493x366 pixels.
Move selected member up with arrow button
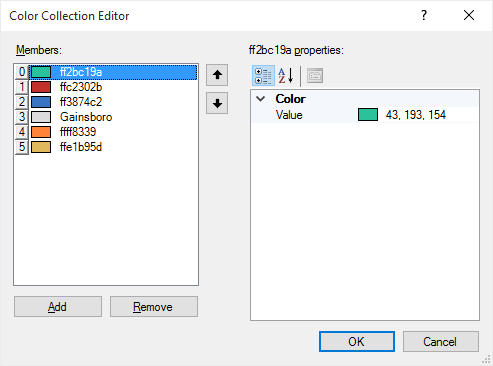point(217,75)
